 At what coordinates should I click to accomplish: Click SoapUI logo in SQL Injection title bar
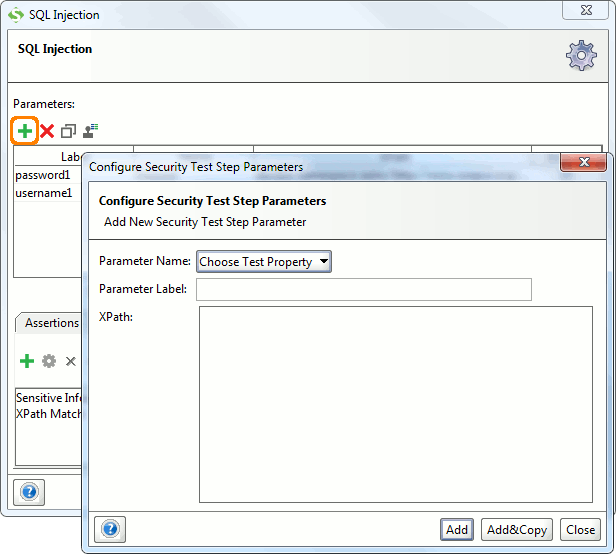[x=16, y=15]
